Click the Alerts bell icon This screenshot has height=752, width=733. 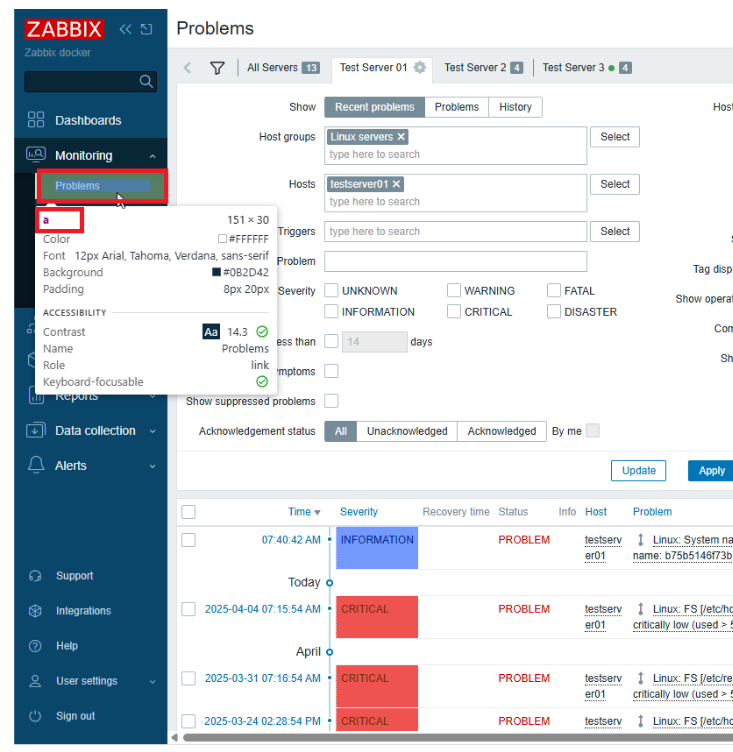point(36,465)
